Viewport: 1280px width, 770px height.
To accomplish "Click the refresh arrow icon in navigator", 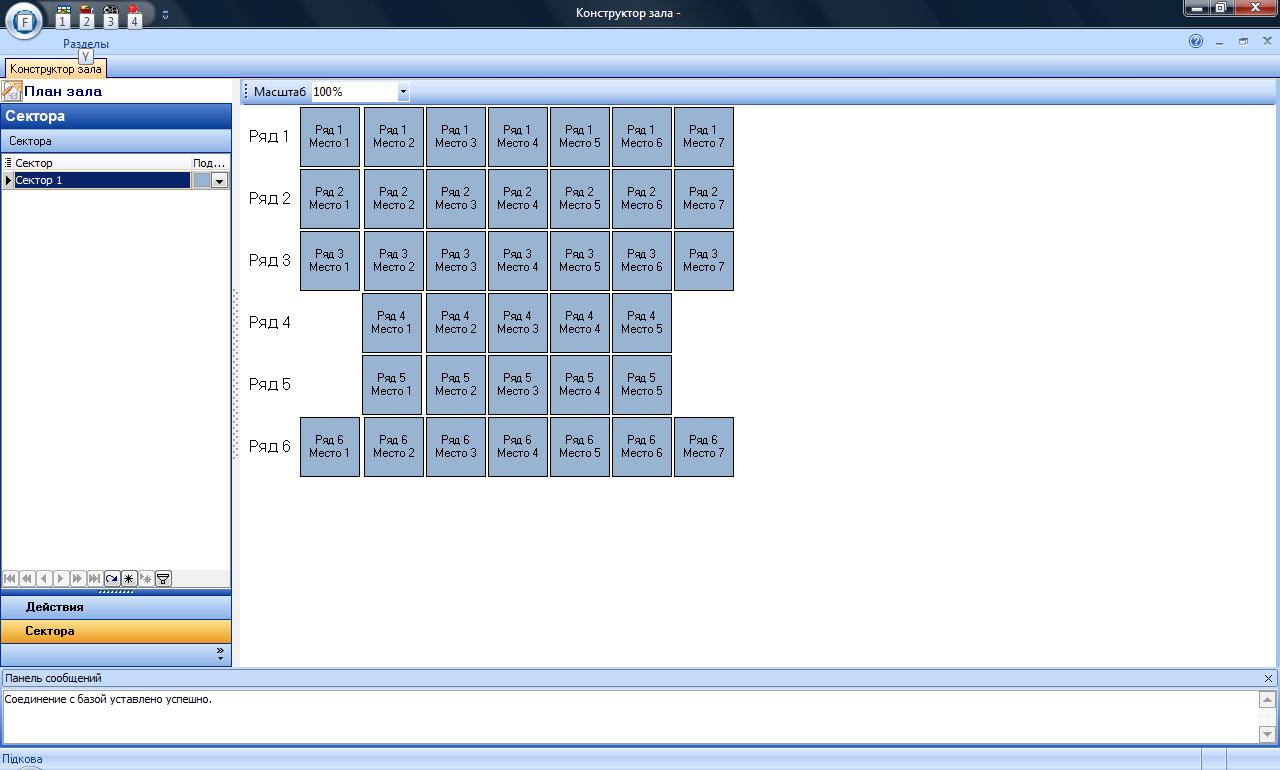I will tap(112, 578).
